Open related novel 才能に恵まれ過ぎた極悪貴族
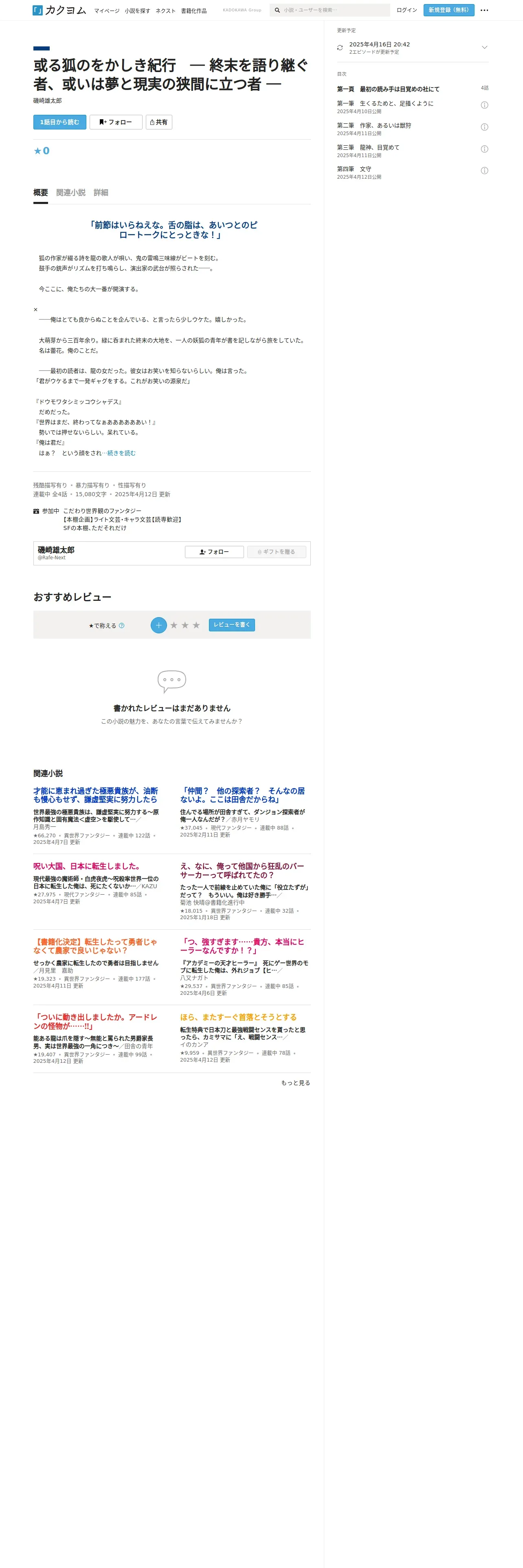 [96, 795]
